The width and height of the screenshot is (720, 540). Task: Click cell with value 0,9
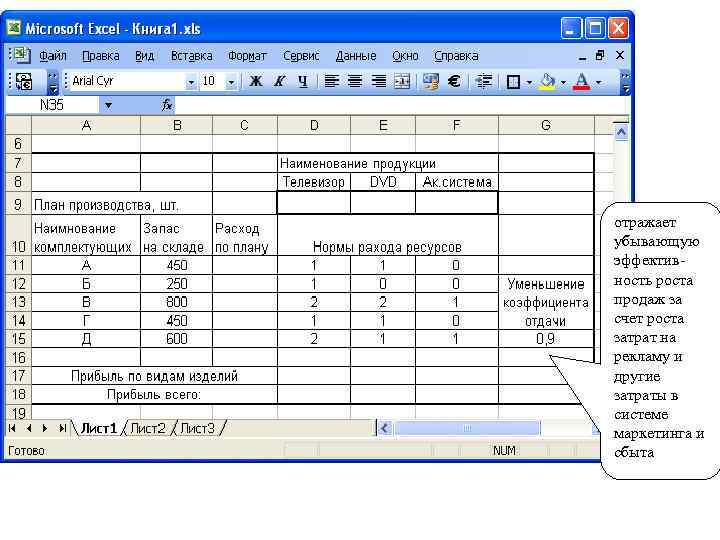pyautogui.click(x=546, y=339)
